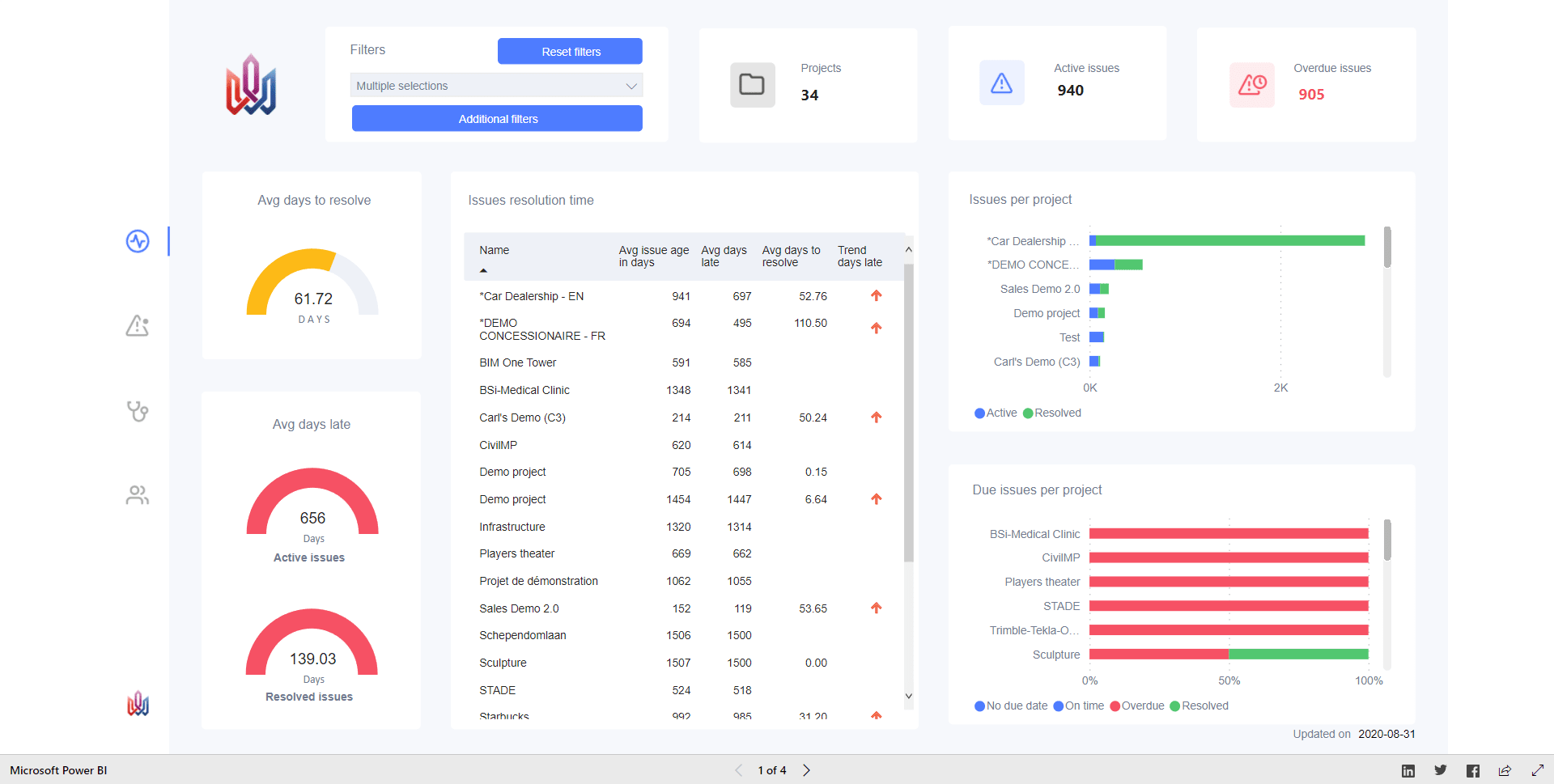Toggle the Active legend item in Issues per project
This screenshot has width=1554, height=784.
(x=996, y=413)
